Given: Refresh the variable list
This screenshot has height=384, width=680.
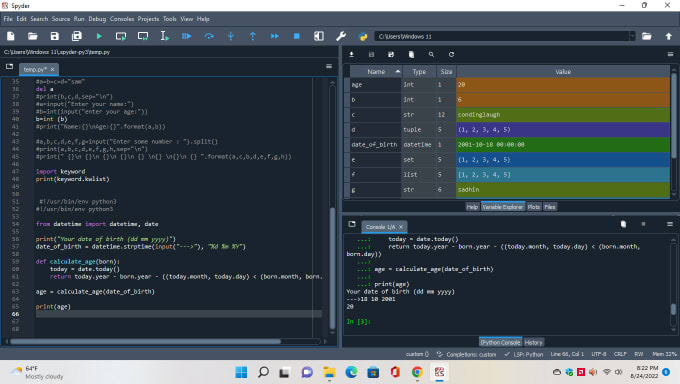Looking at the screenshot, I should (x=451, y=55).
